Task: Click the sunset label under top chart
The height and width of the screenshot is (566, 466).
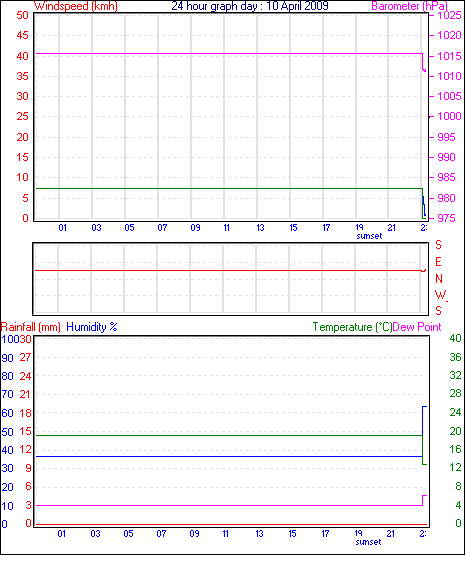Action: [369, 236]
